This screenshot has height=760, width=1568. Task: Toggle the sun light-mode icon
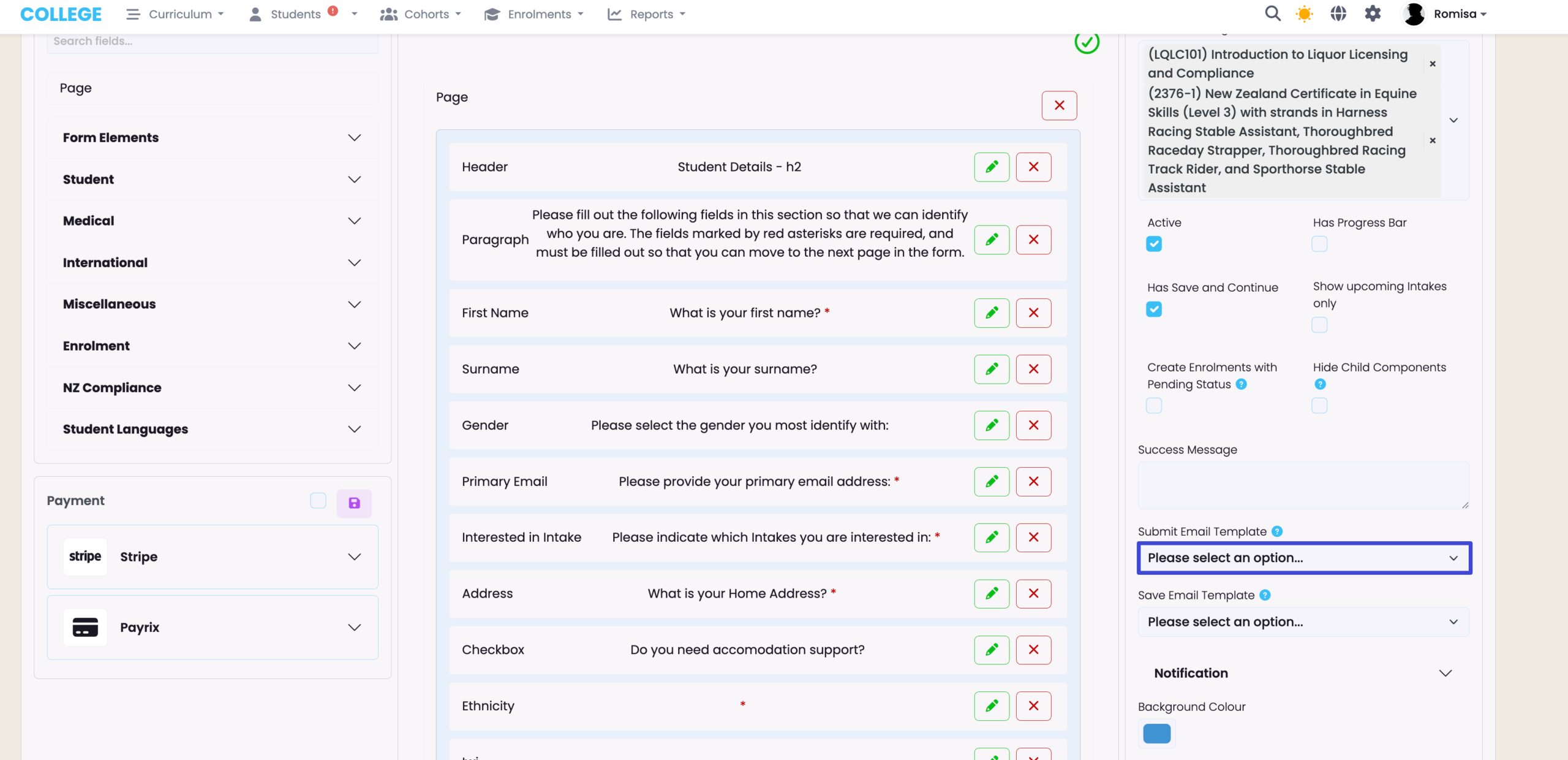coord(1305,13)
